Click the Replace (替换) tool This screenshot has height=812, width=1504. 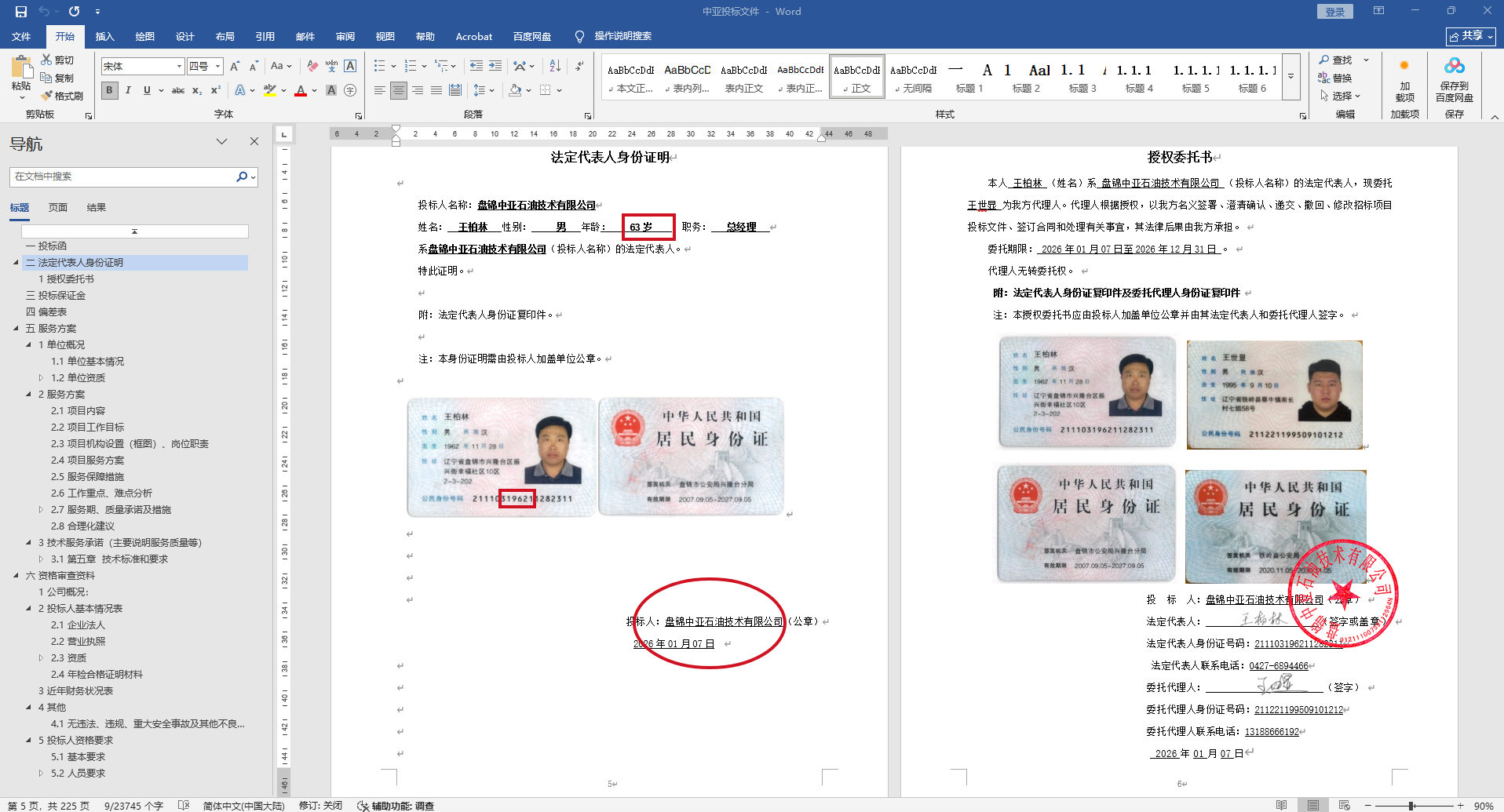(x=1335, y=78)
